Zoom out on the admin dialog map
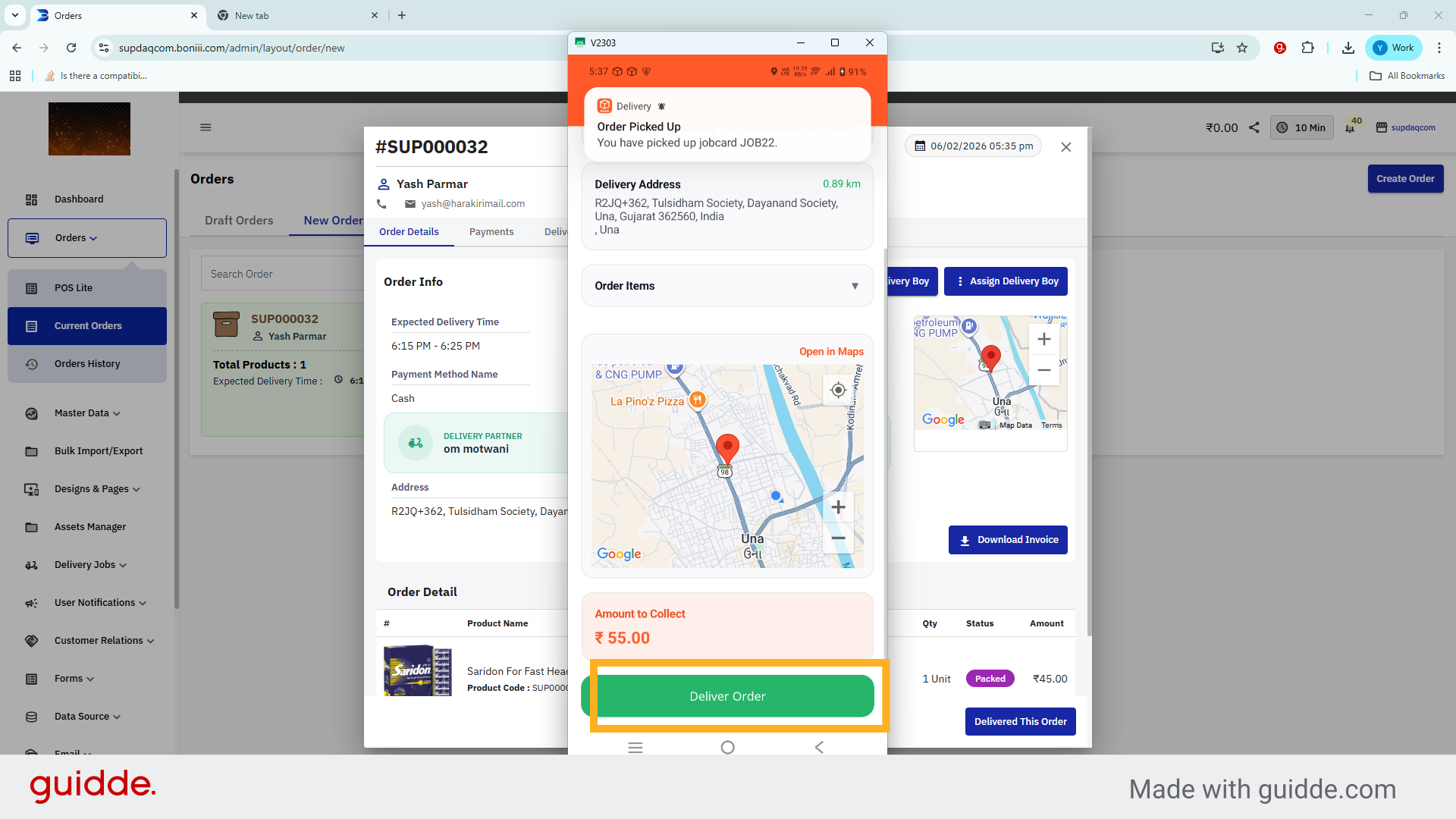This screenshot has height=819, width=1456. coord(1044,370)
